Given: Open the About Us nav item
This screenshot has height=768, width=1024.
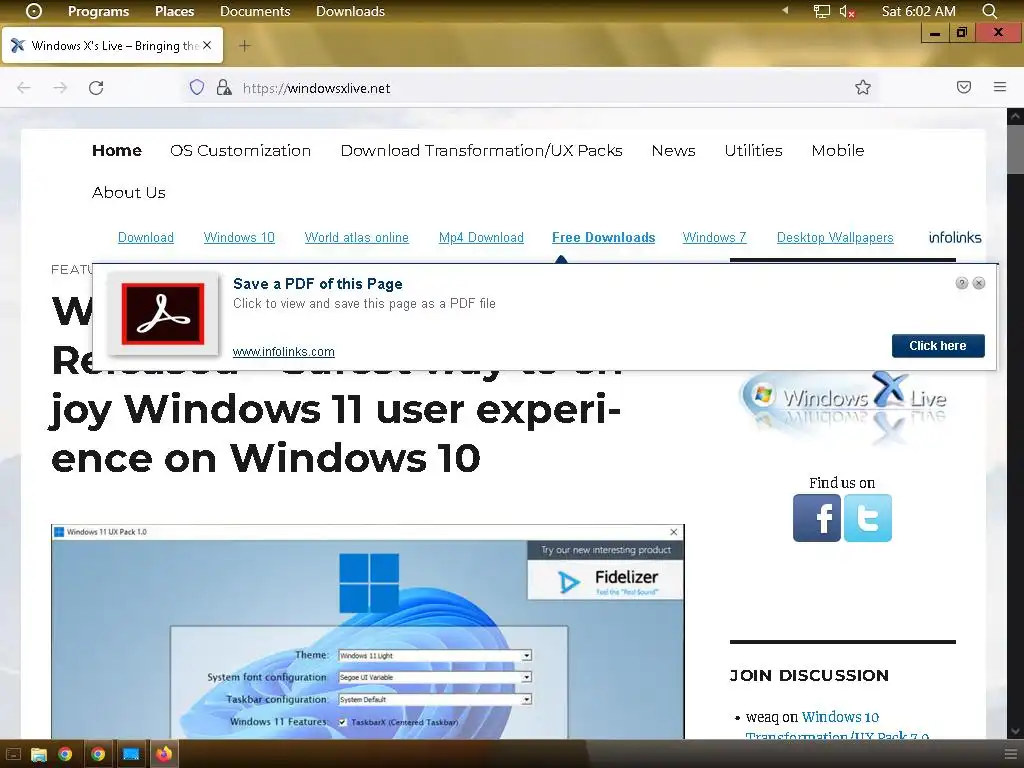Looking at the screenshot, I should coord(129,193).
